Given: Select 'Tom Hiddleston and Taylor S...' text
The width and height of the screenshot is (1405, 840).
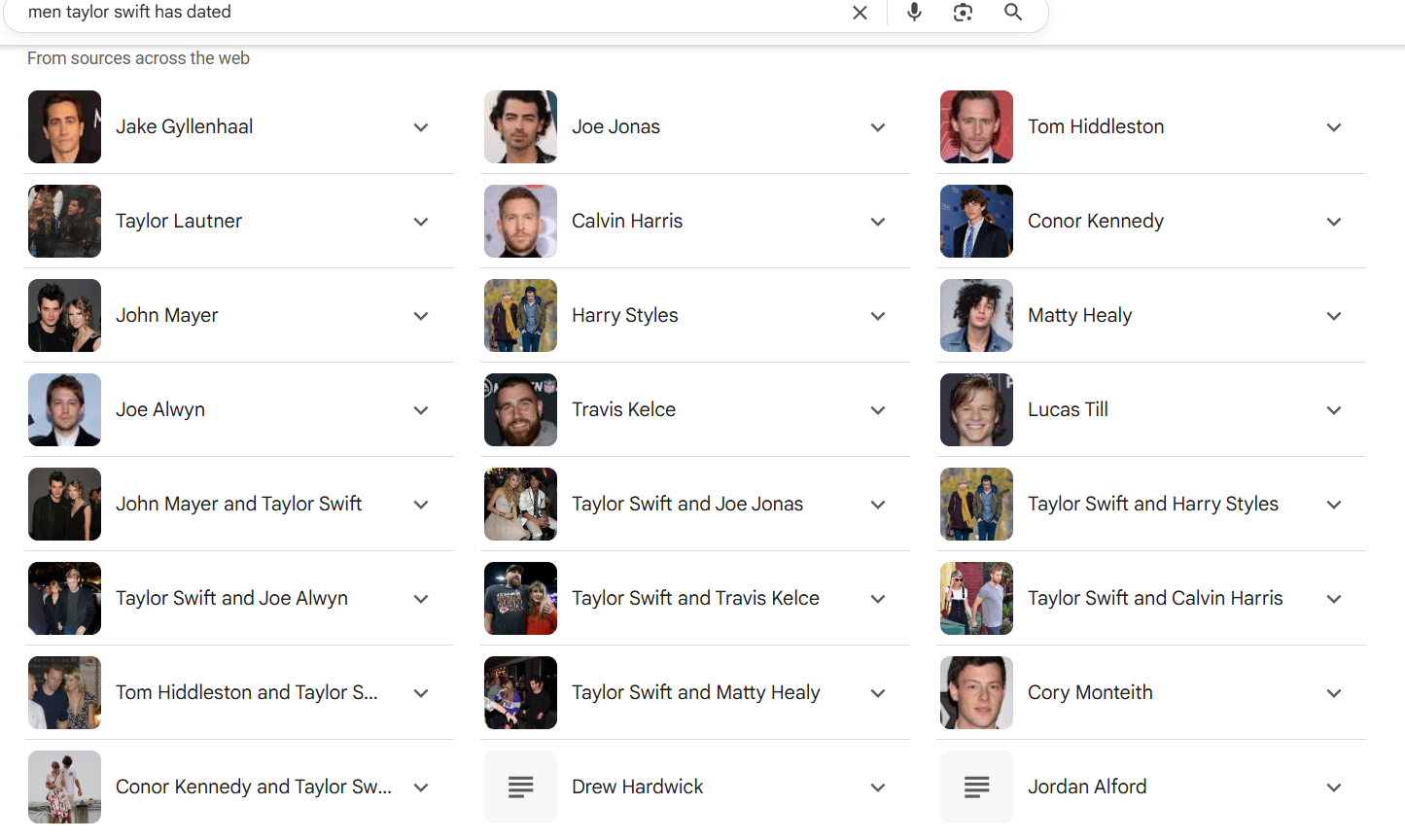Looking at the screenshot, I should coord(247,692).
